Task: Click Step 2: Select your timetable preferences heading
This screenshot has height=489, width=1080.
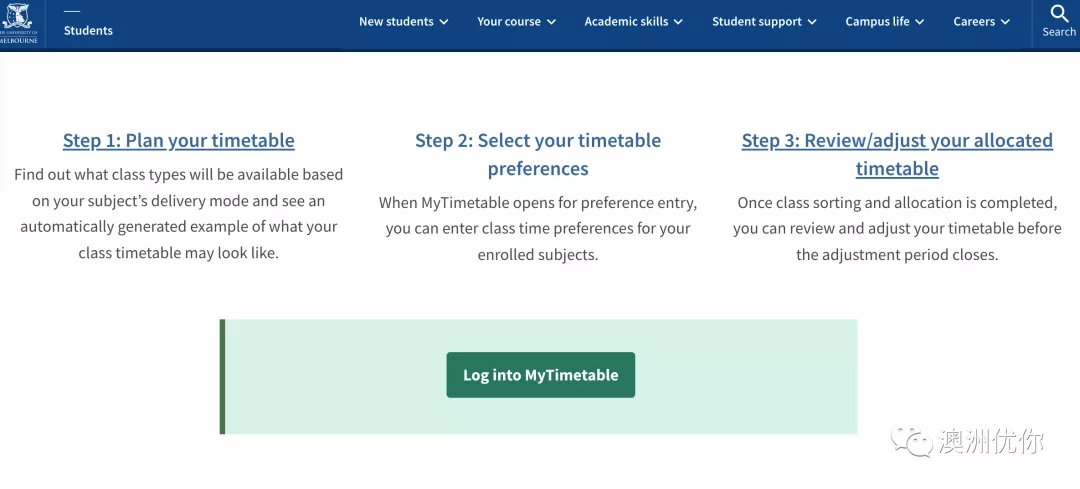Action: 538,154
